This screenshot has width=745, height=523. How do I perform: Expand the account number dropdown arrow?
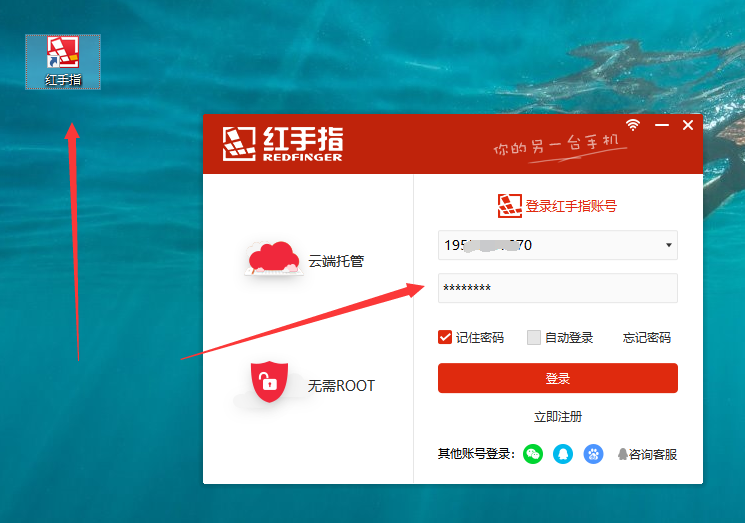pyautogui.click(x=668, y=246)
